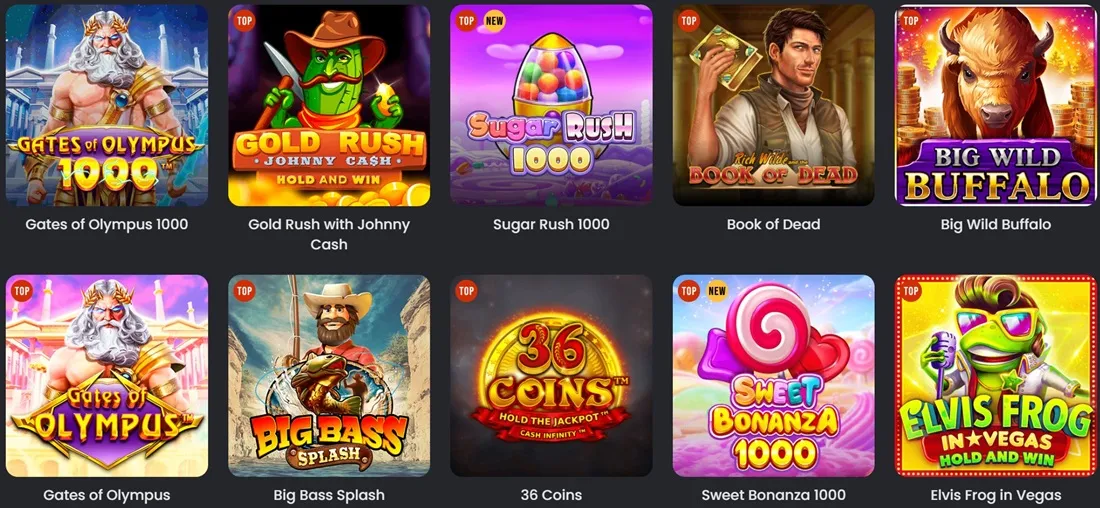Image resolution: width=1100 pixels, height=508 pixels.
Task: Click the TOP badge on Gold Rush tile
Action: [244, 20]
